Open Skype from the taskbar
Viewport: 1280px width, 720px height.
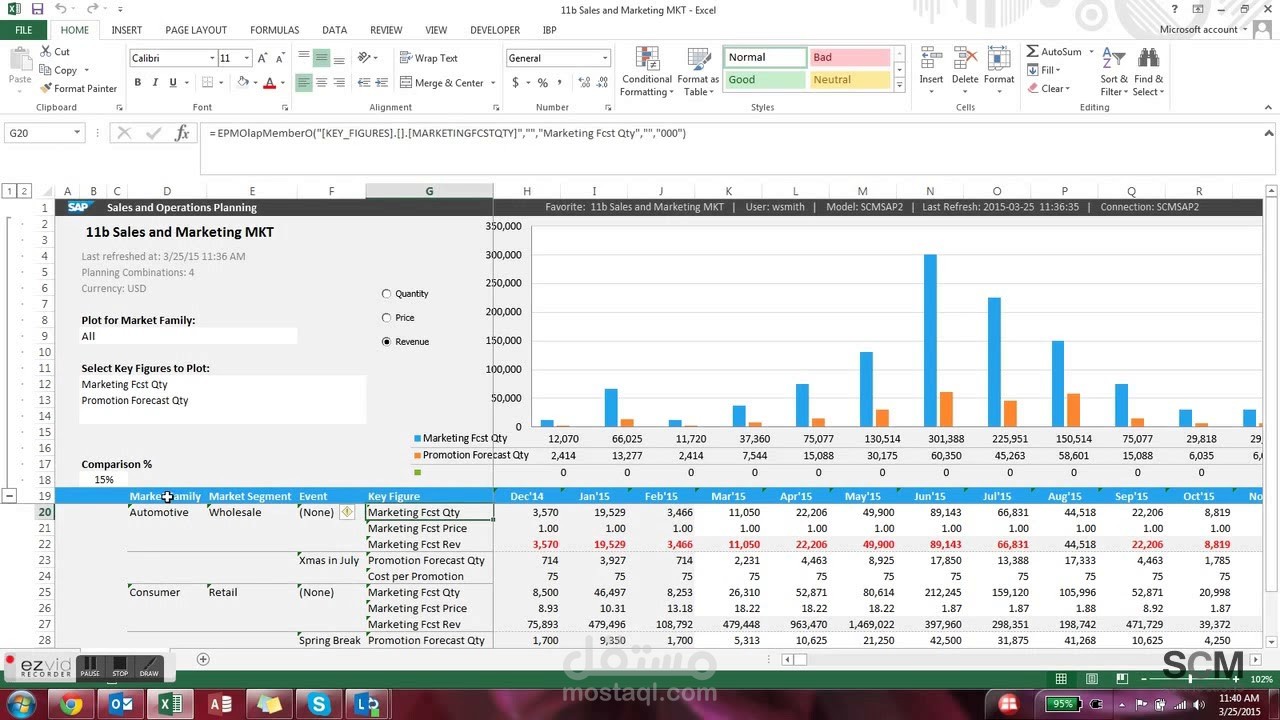click(x=319, y=705)
